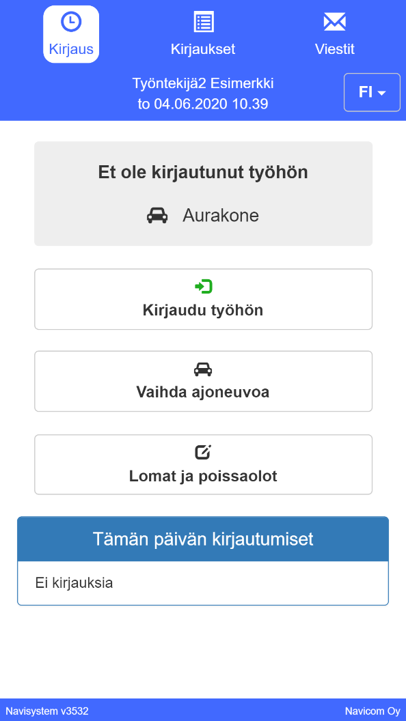Open Lomat ja poissaolot
The image size is (406, 721).
click(x=203, y=464)
